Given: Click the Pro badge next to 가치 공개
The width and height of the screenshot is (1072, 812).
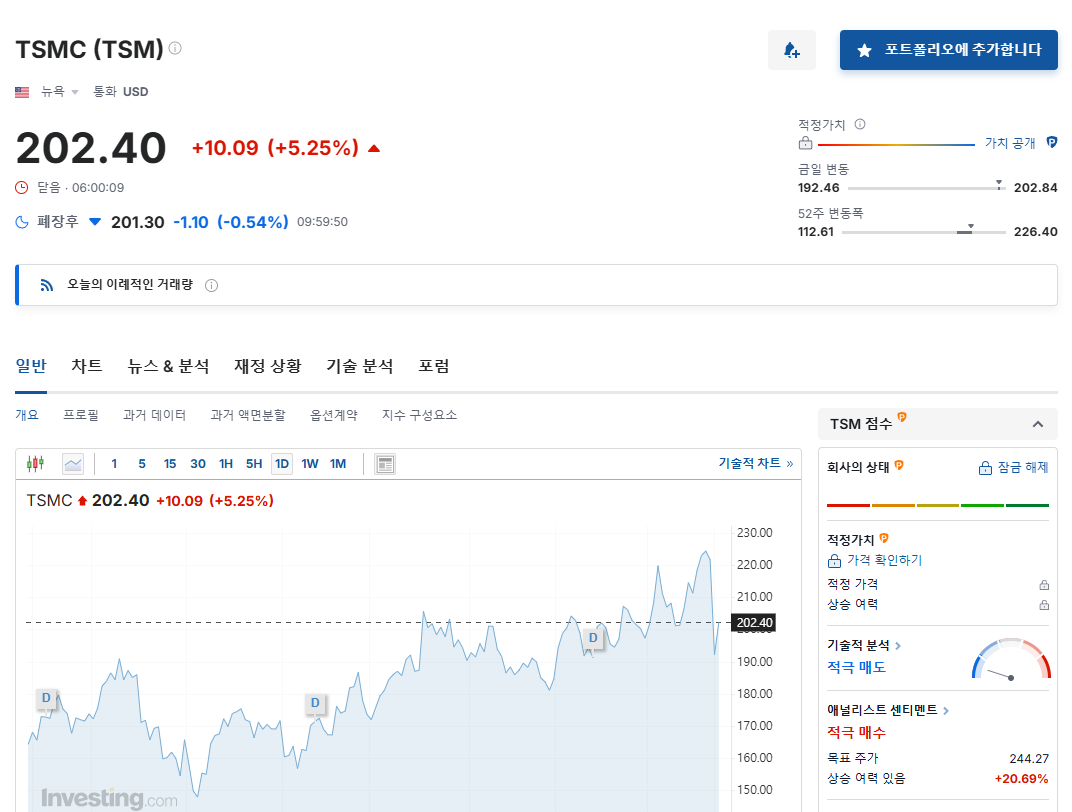Looking at the screenshot, I should coord(1051,143).
